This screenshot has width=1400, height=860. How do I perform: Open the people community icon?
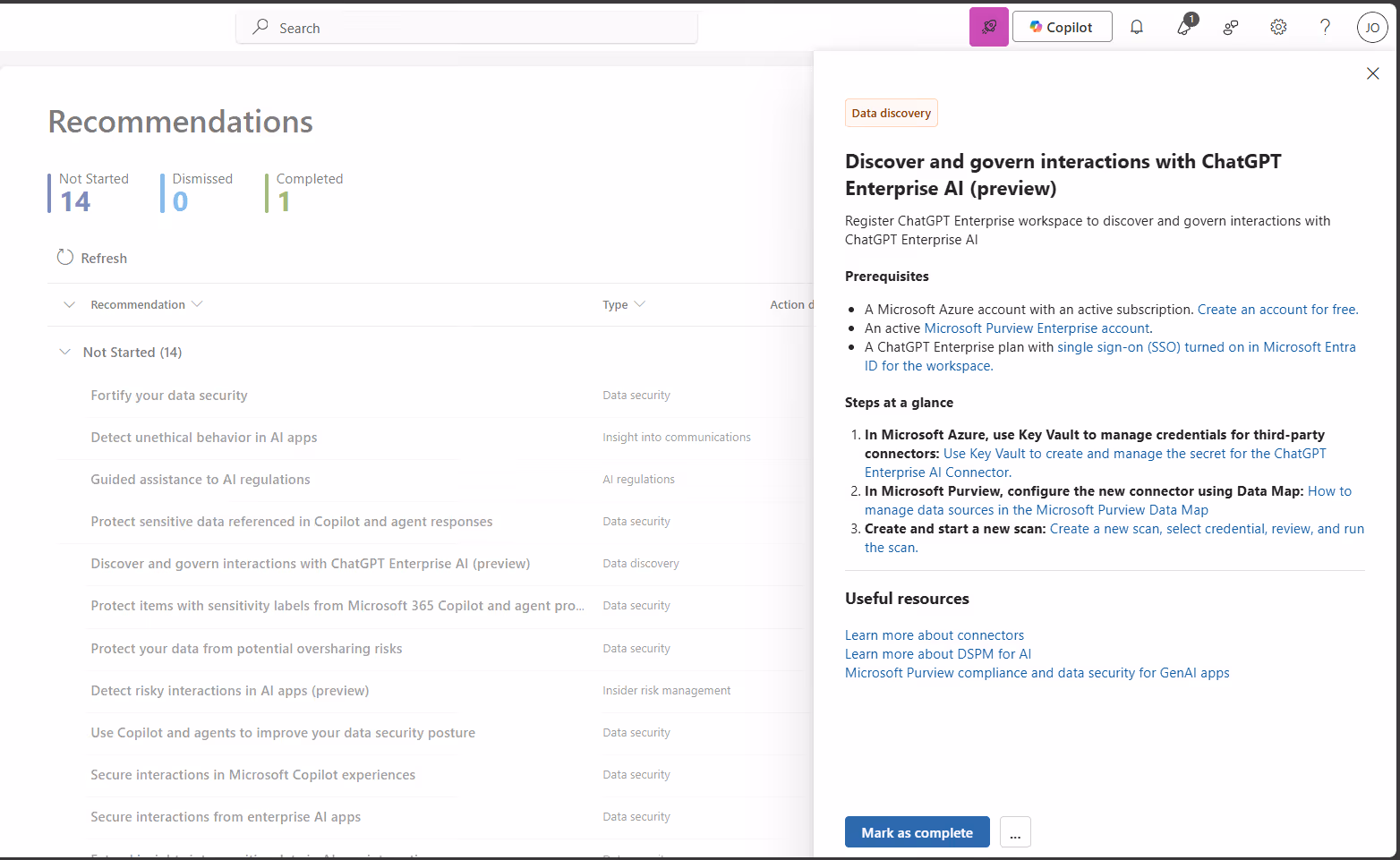tap(1231, 28)
